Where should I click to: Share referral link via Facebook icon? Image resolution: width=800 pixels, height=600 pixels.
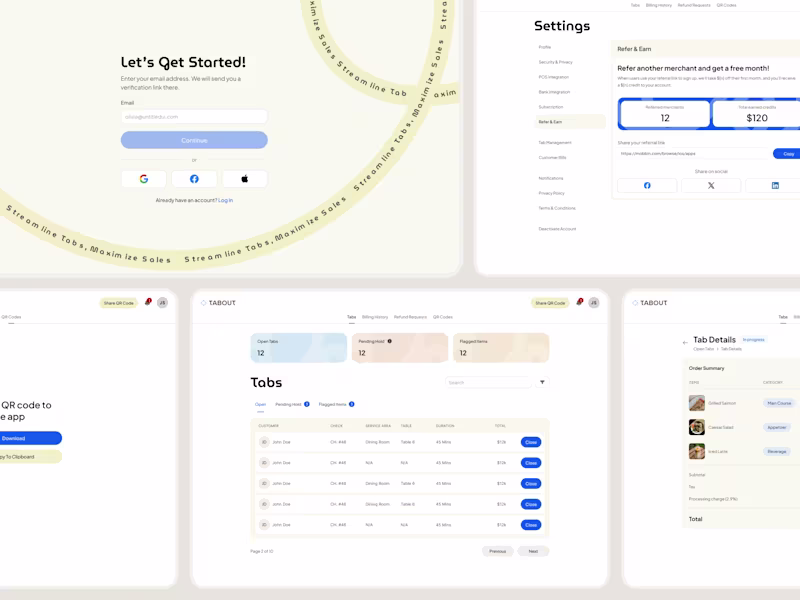pyautogui.click(x=647, y=186)
